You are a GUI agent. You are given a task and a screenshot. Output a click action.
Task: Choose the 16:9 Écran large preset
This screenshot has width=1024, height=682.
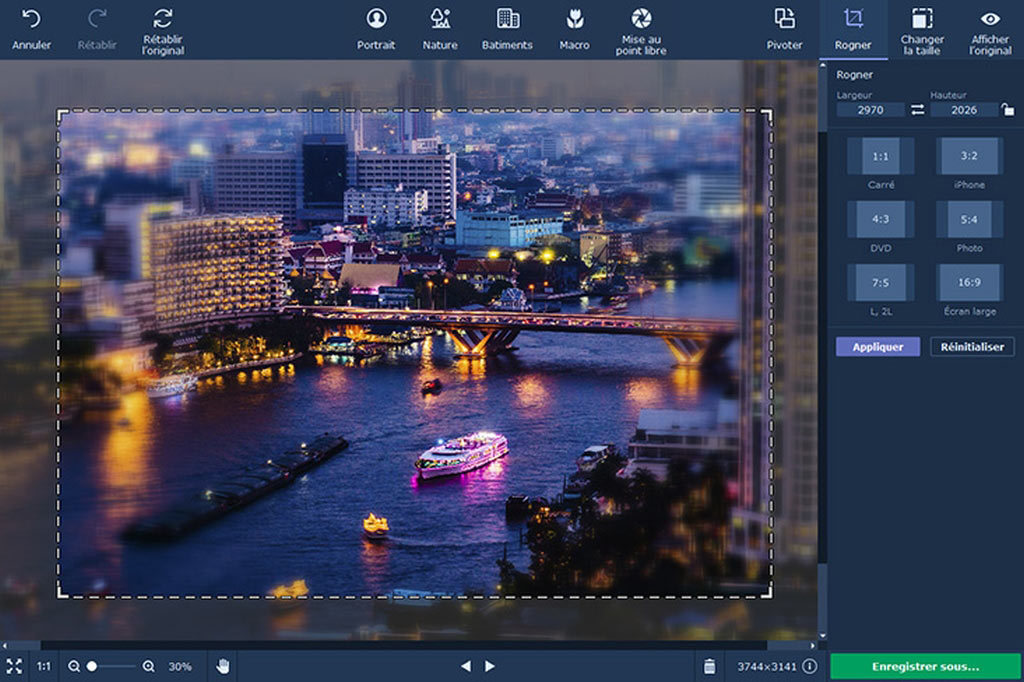point(969,283)
